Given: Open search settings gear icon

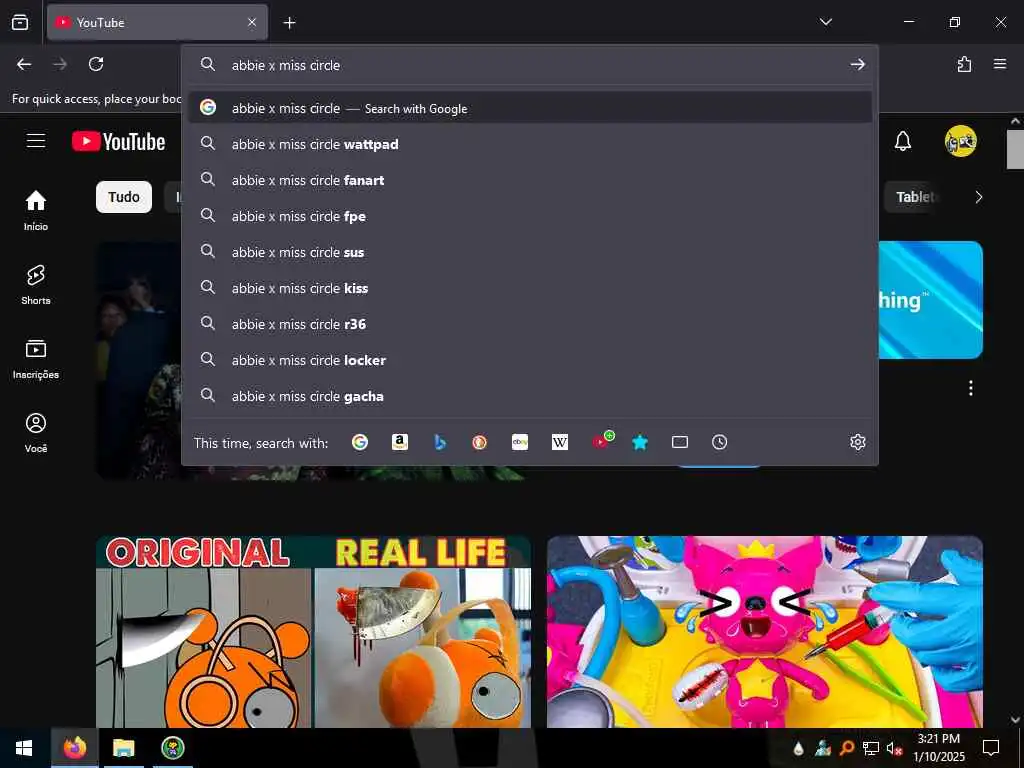Looking at the screenshot, I should click(857, 442).
